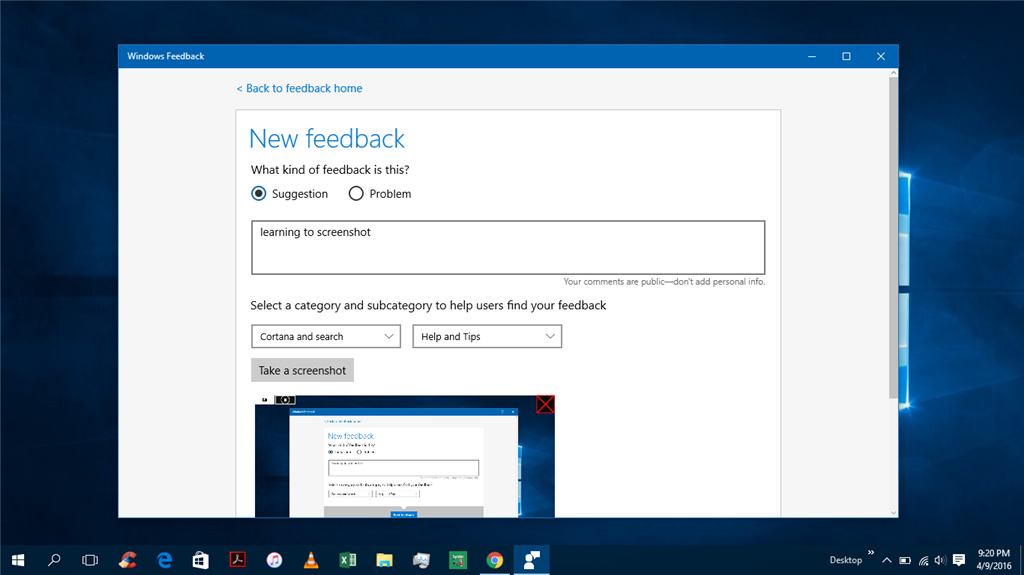Screen dimensions: 1024x575
Task: Click the public comments warning text
Action: (x=664, y=282)
